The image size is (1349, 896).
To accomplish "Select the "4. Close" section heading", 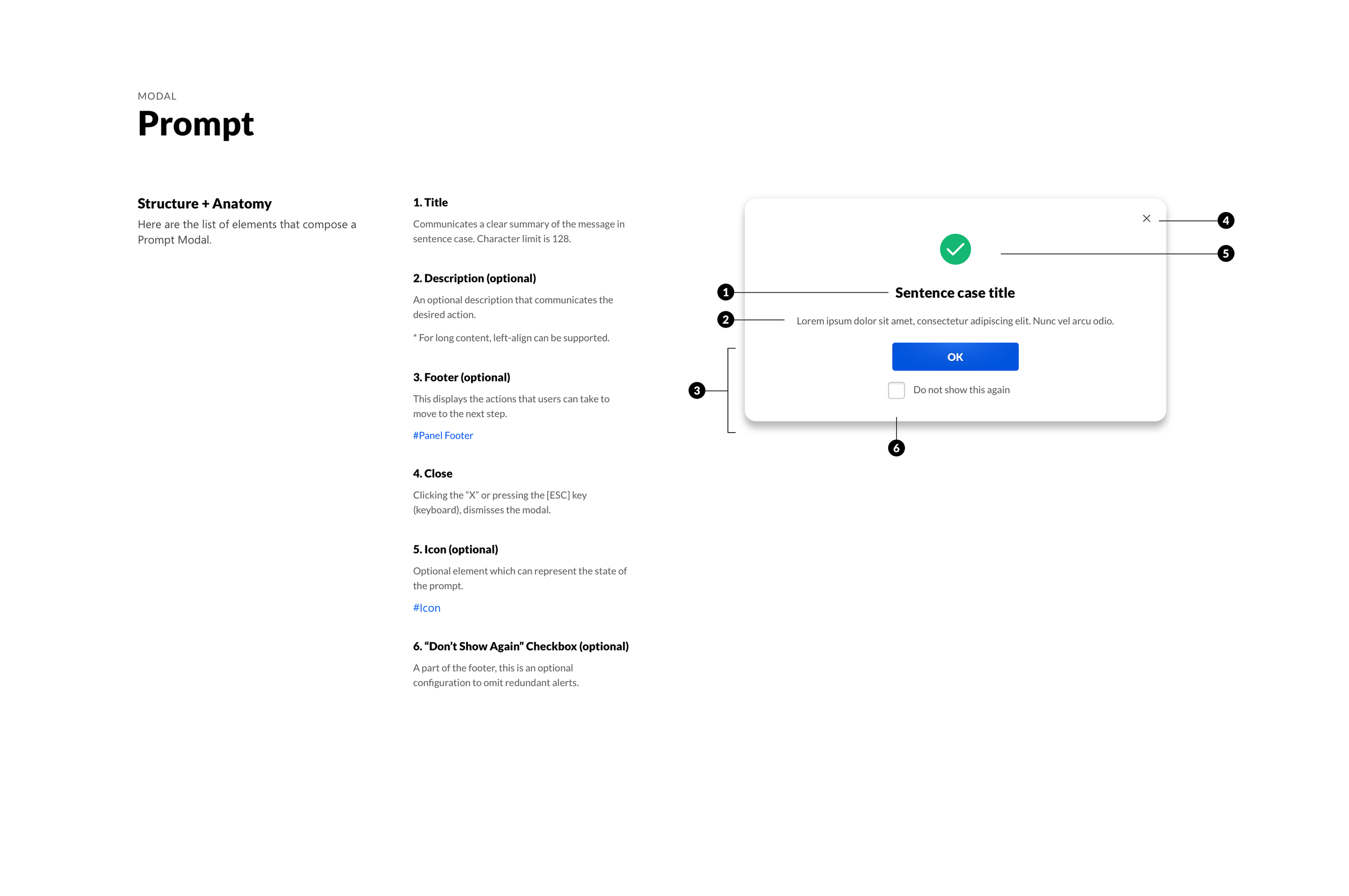I will (x=432, y=474).
